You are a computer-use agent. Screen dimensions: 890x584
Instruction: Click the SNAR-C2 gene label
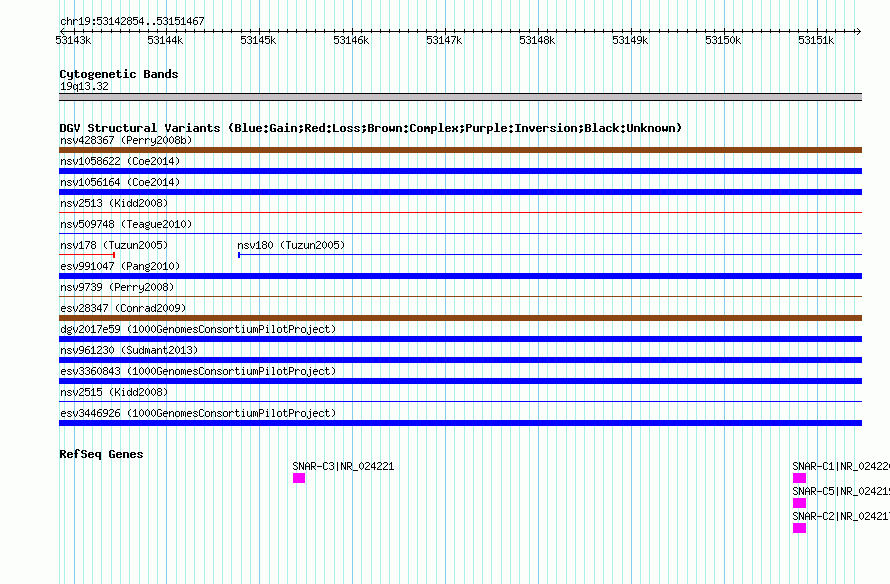pos(841,516)
